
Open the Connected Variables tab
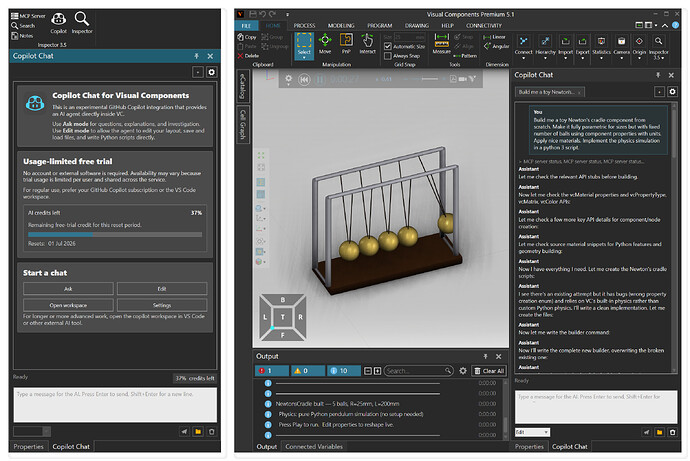coord(314,446)
